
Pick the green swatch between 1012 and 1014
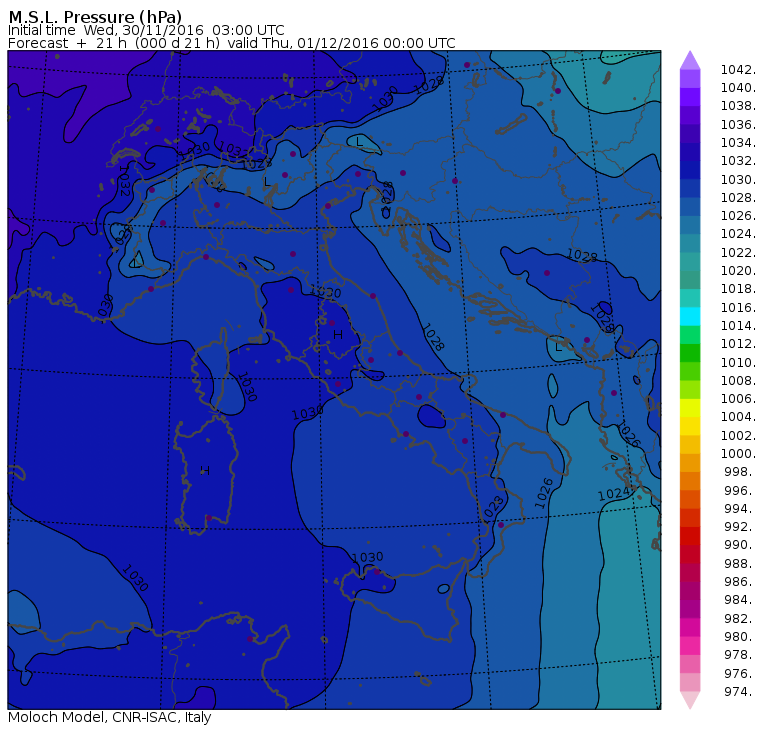tap(690, 334)
